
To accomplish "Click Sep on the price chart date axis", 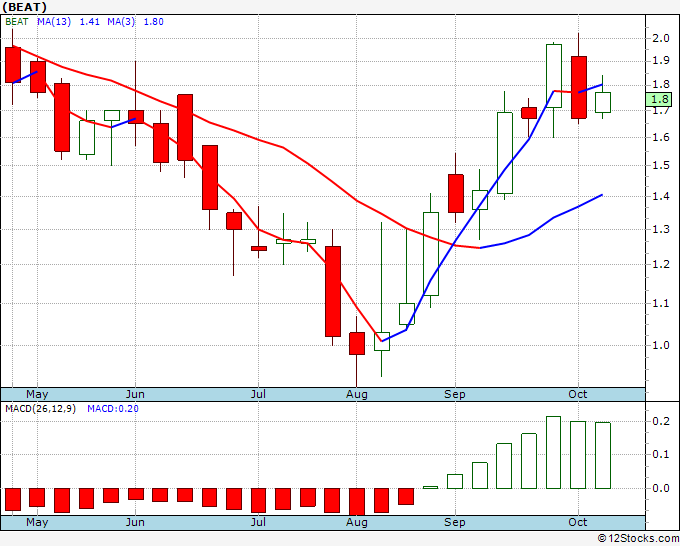I will pos(455,394).
